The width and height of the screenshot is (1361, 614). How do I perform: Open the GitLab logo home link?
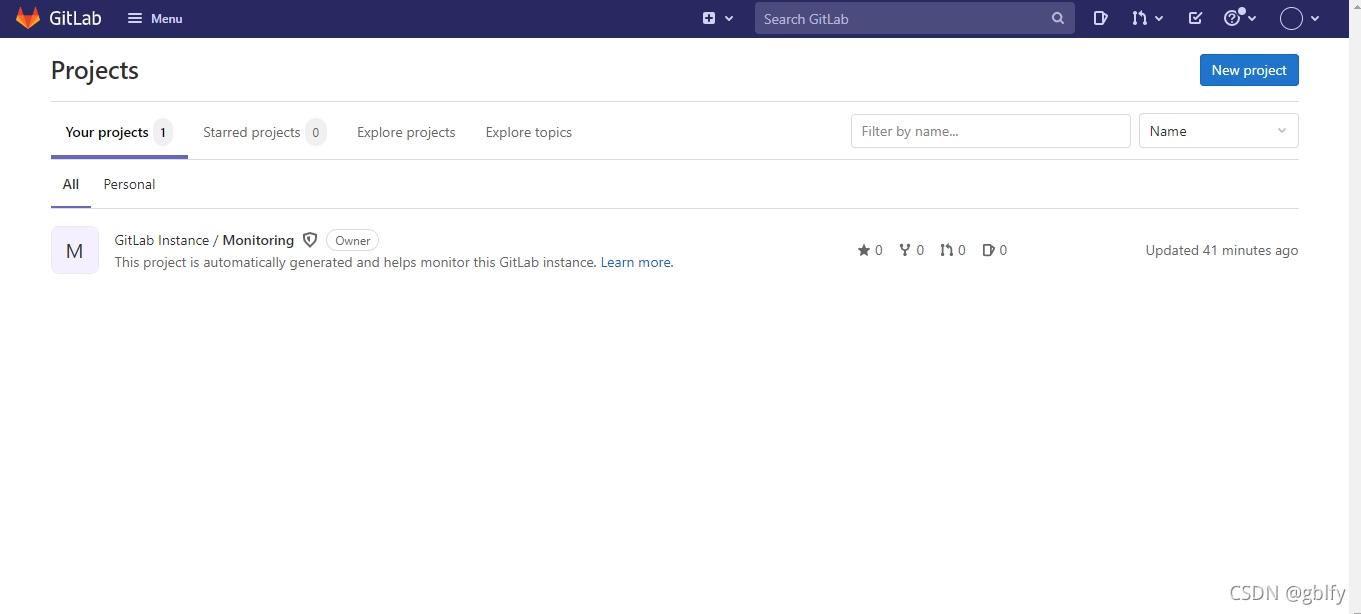tap(59, 18)
